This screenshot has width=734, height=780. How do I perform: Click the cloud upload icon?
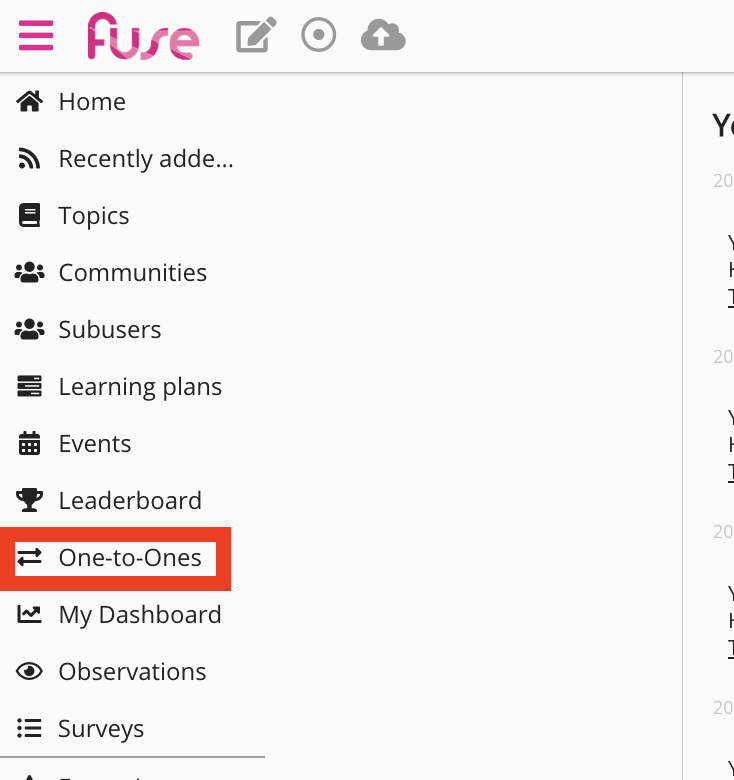pos(383,36)
